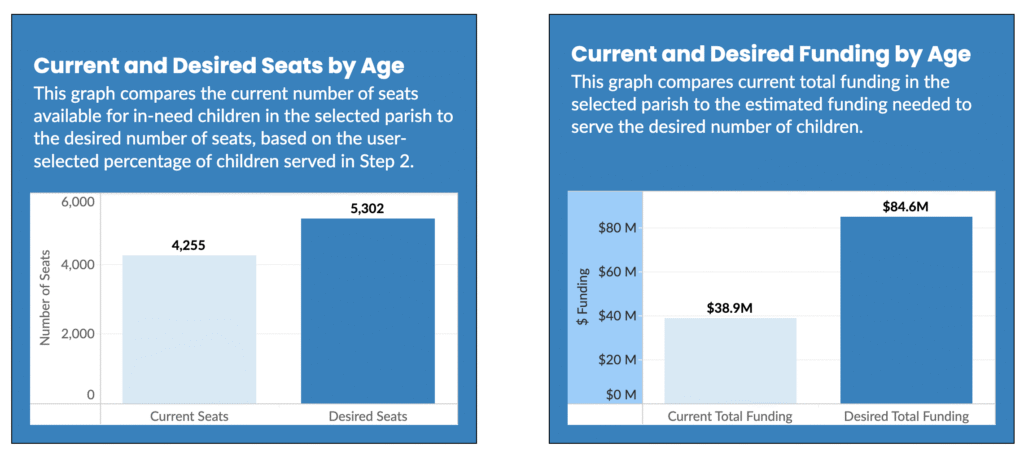The width and height of the screenshot is (1024, 455).
Task: Click the $20 M funding axis tick
Action: (617, 359)
